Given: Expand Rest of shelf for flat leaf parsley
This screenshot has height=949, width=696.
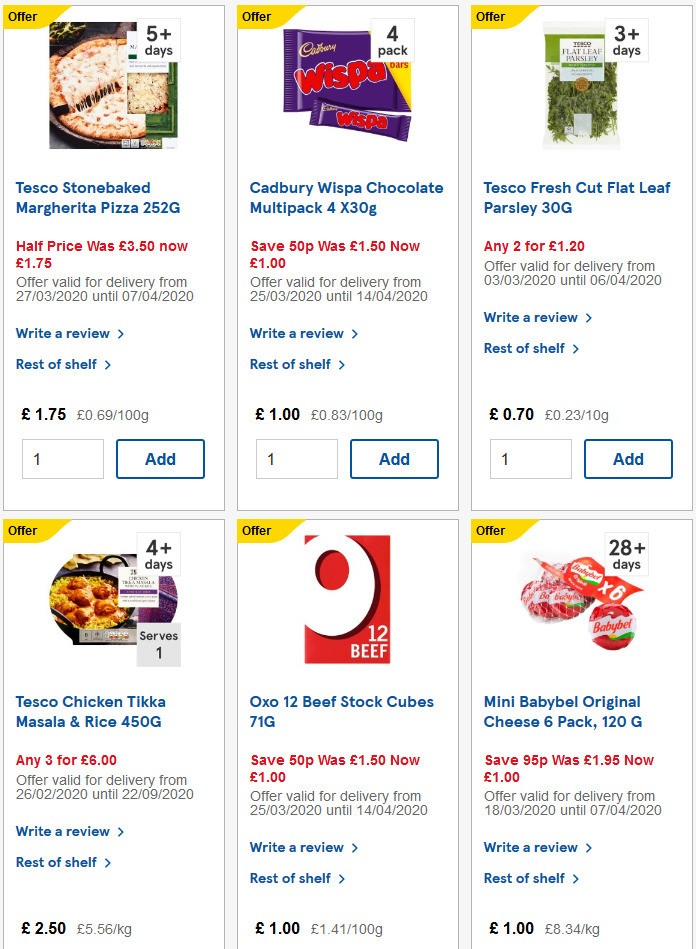Looking at the screenshot, I should pyautogui.click(x=526, y=348).
